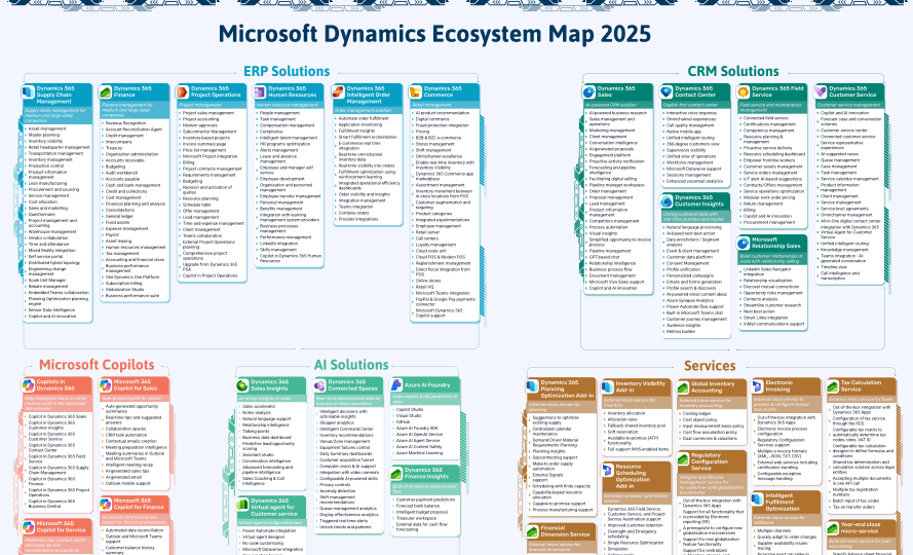Click the Intelligent Order Management icon
The width and height of the screenshot is (913, 555).
[338, 92]
